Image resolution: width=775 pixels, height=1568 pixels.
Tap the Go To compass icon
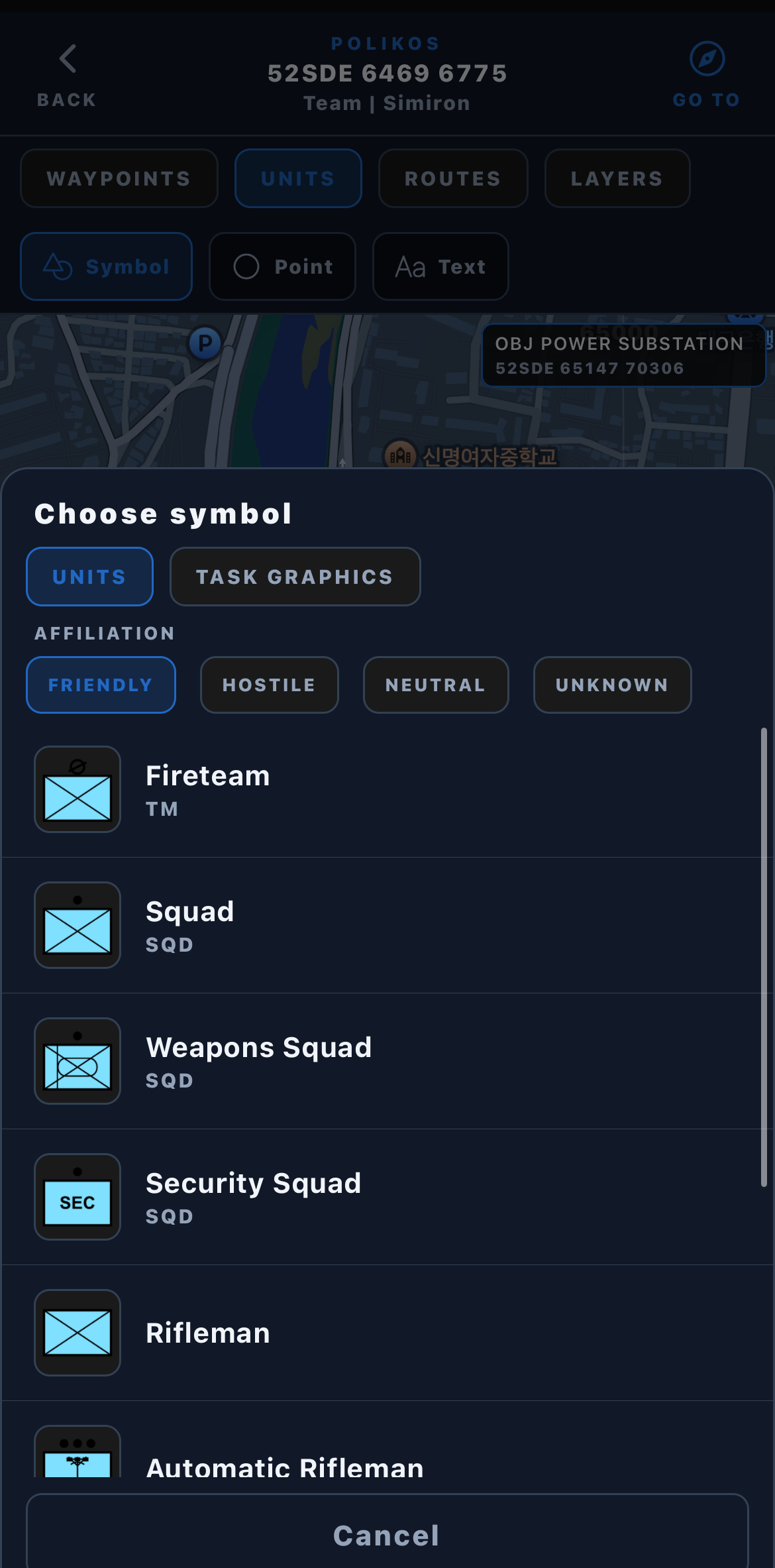click(x=707, y=59)
